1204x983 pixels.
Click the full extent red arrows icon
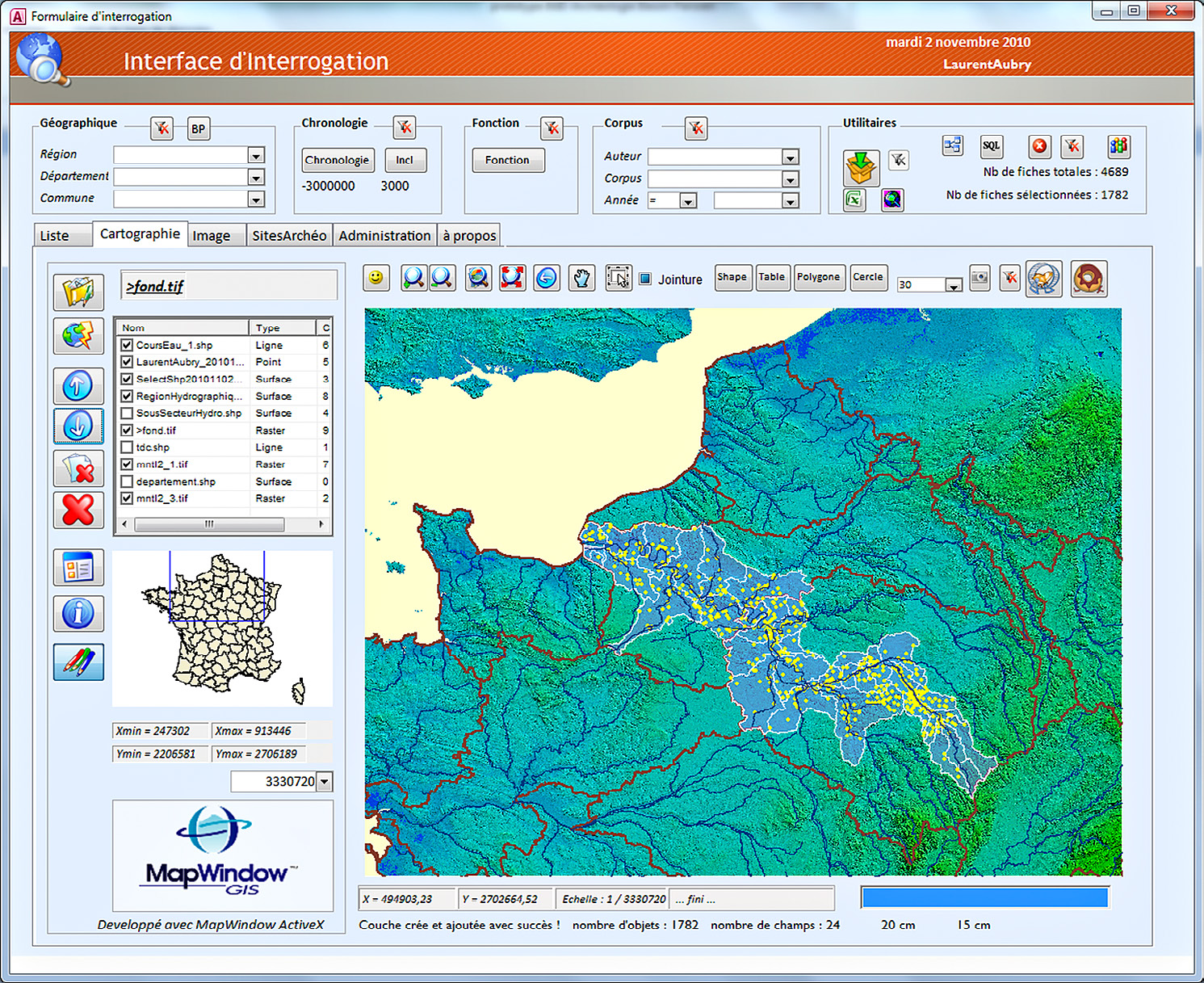pyautogui.click(x=512, y=278)
